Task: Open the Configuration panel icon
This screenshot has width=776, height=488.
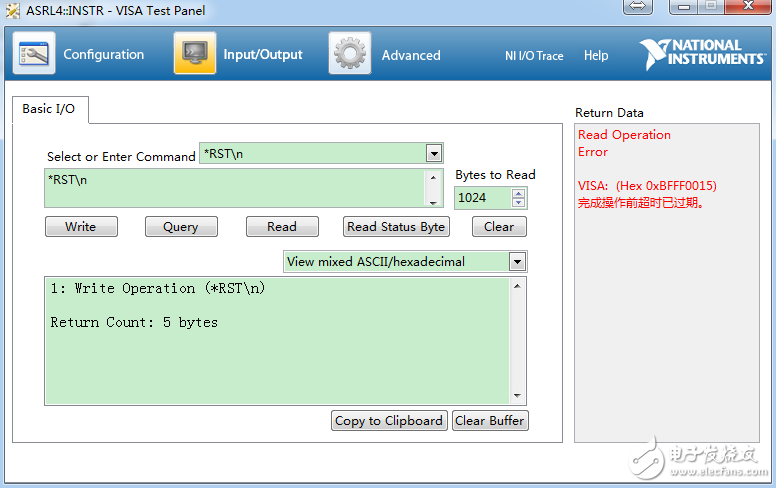Action: coord(34,53)
